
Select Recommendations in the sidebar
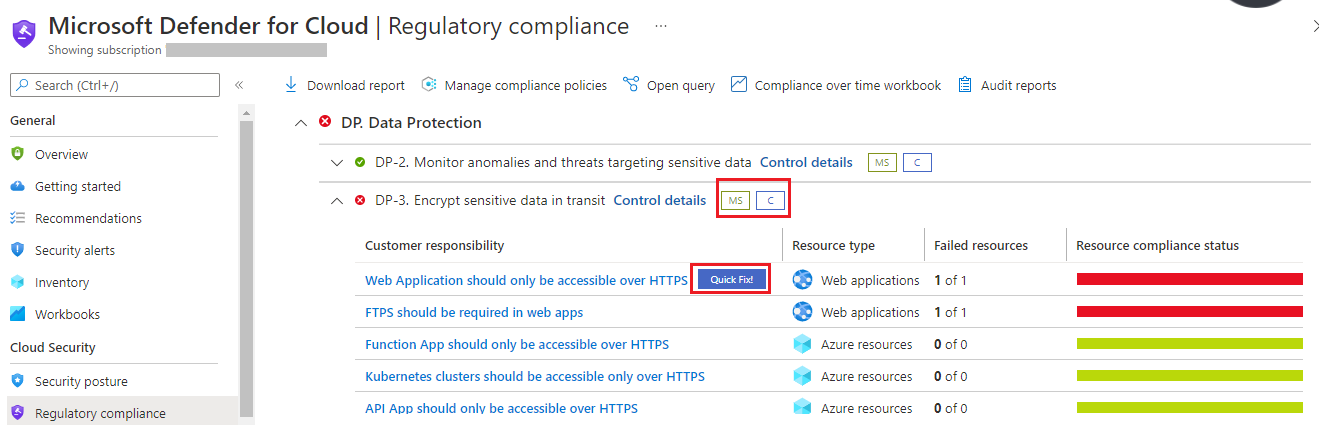pos(88,218)
